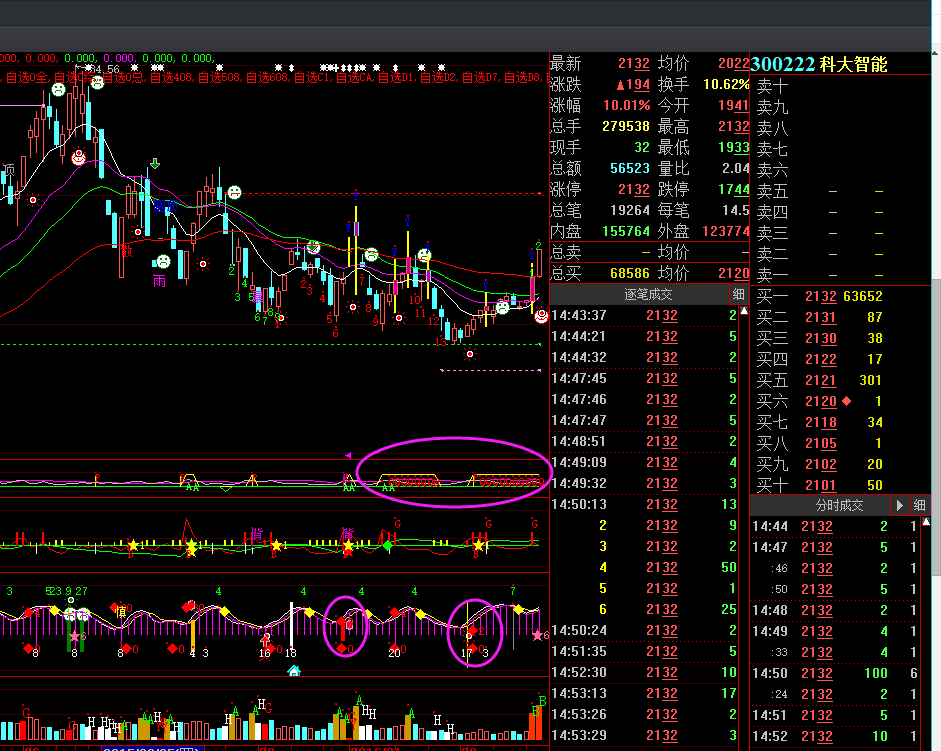
Task: Open stock title 300222 科大智能
Action: pos(819,64)
